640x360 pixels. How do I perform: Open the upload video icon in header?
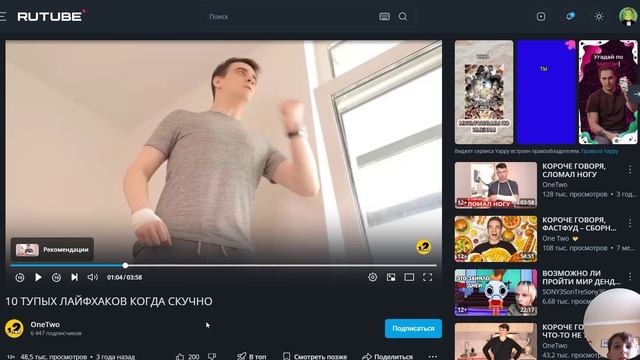(x=541, y=16)
